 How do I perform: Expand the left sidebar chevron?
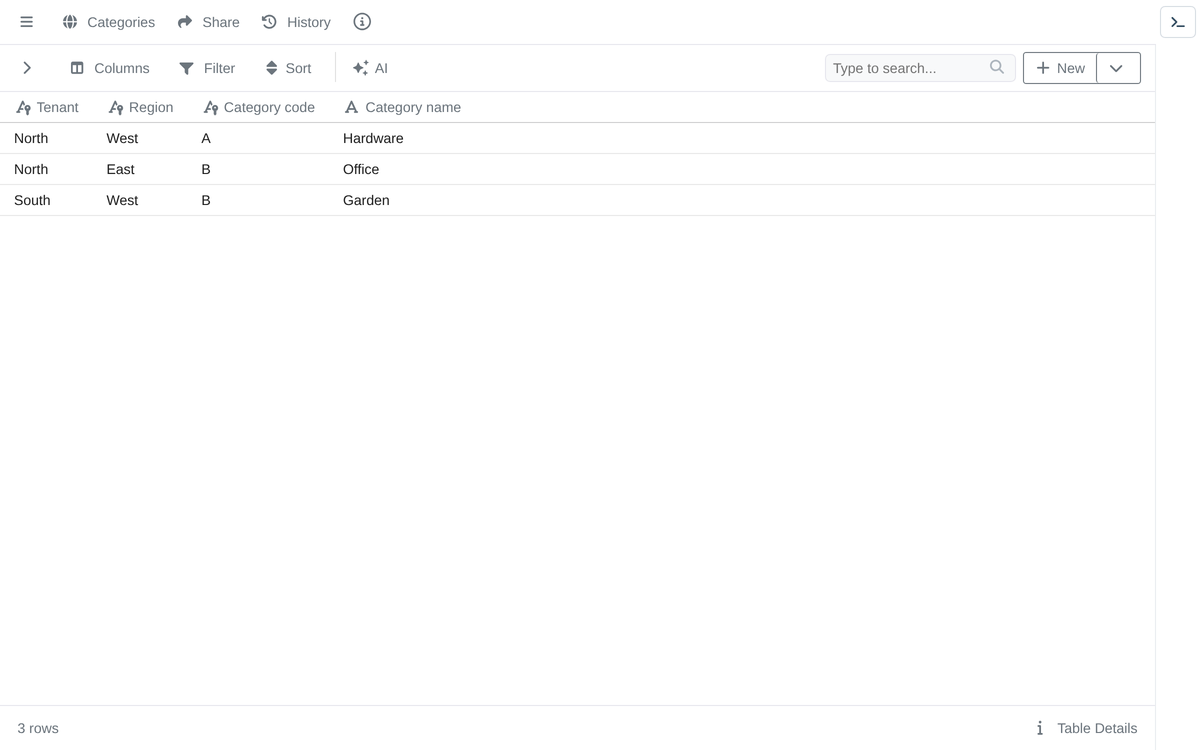point(27,68)
